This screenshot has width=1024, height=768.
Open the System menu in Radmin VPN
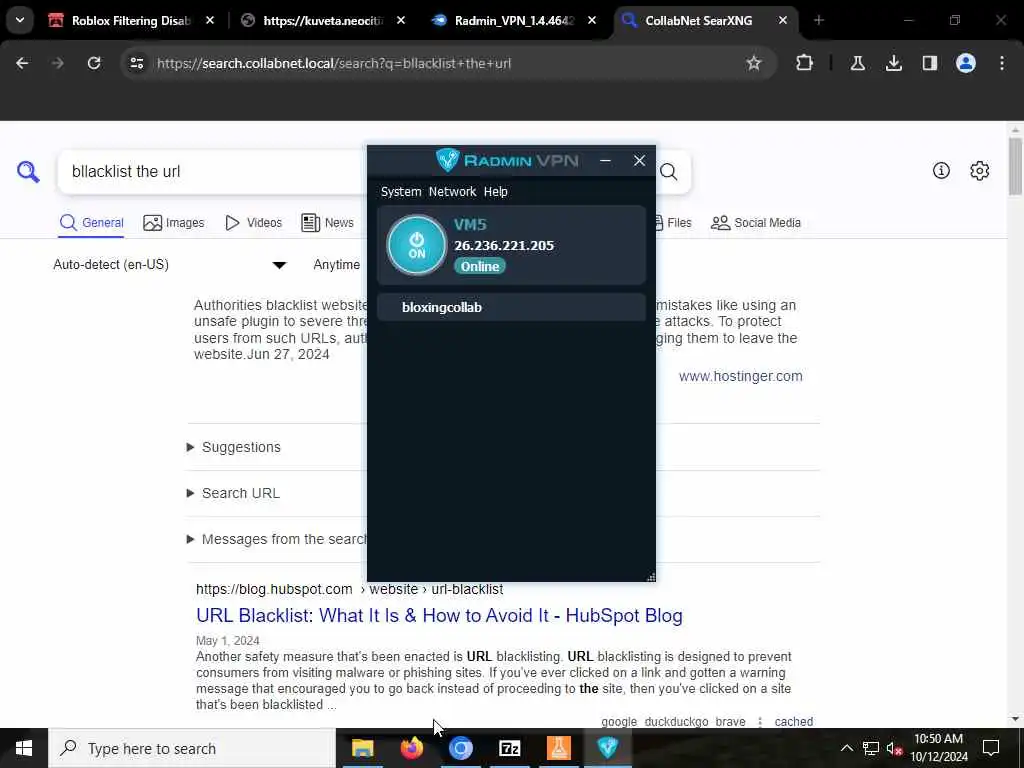401,191
